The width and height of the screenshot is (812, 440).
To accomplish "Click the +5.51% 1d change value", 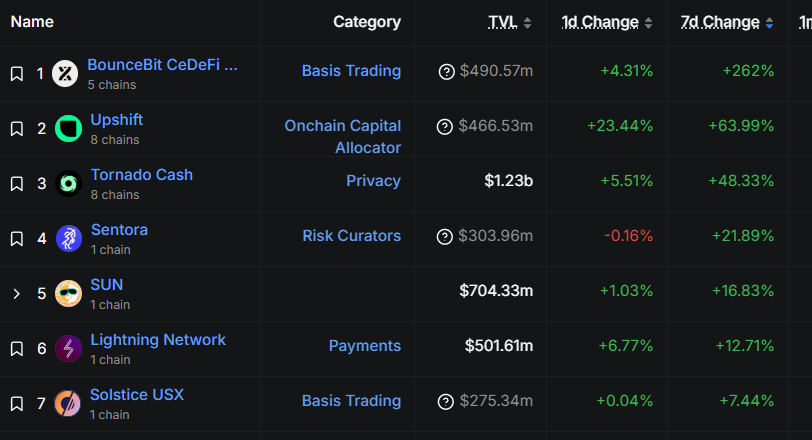I will pyautogui.click(x=627, y=181).
